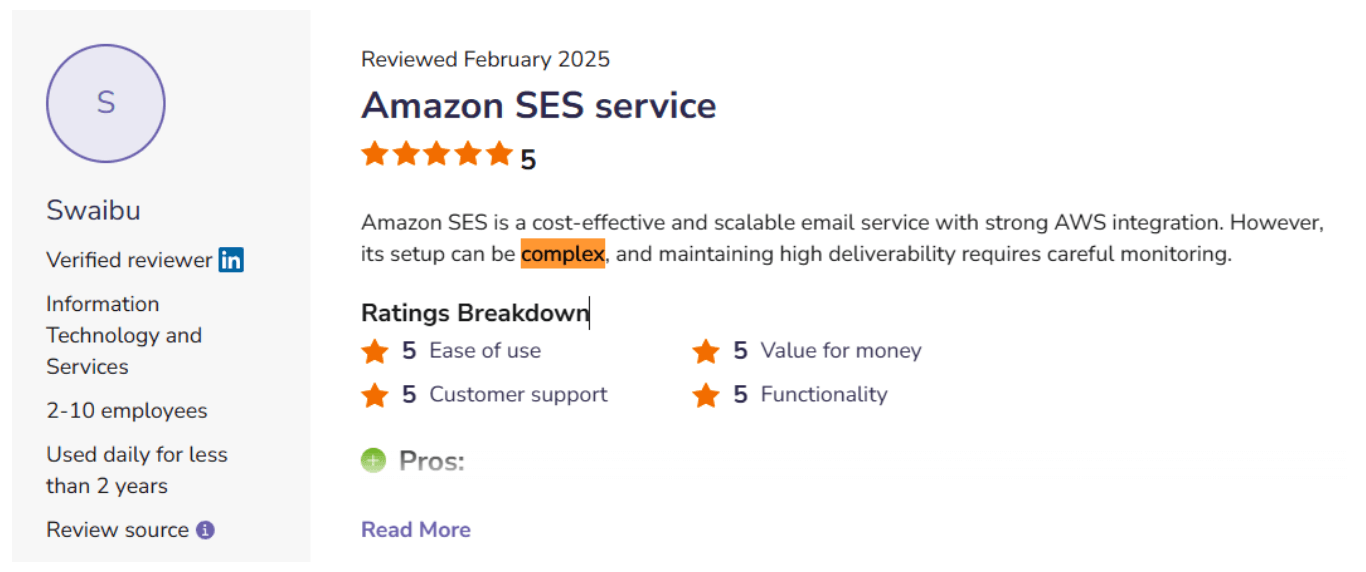Click the LinkedIn verified reviewer icon
The image size is (1366, 572).
click(231, 260)
